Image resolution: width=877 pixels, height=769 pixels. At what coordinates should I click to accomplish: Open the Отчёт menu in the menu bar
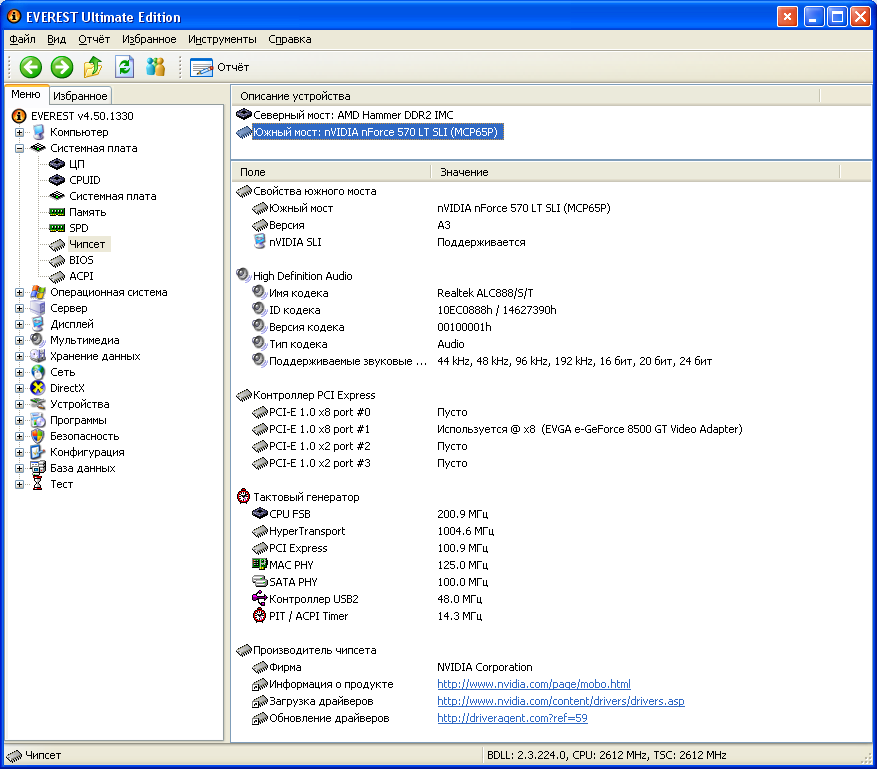click(x=94, y=39)
